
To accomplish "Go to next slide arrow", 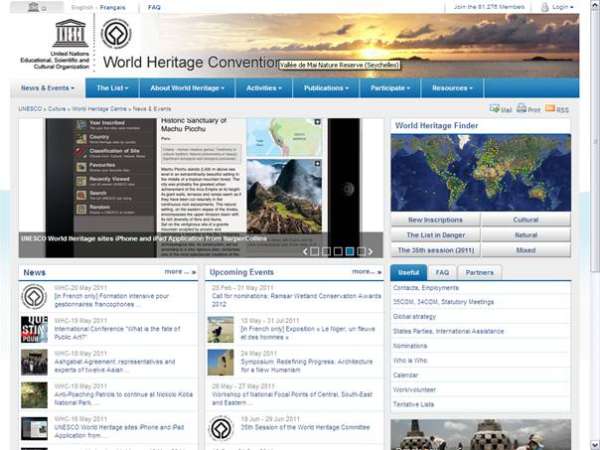I will tap(370, 251).
